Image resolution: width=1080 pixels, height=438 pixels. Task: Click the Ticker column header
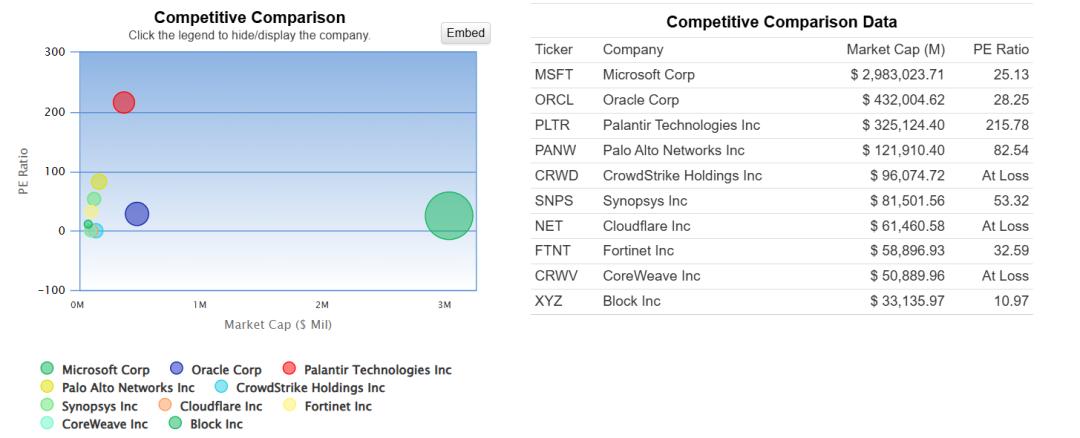554,49
